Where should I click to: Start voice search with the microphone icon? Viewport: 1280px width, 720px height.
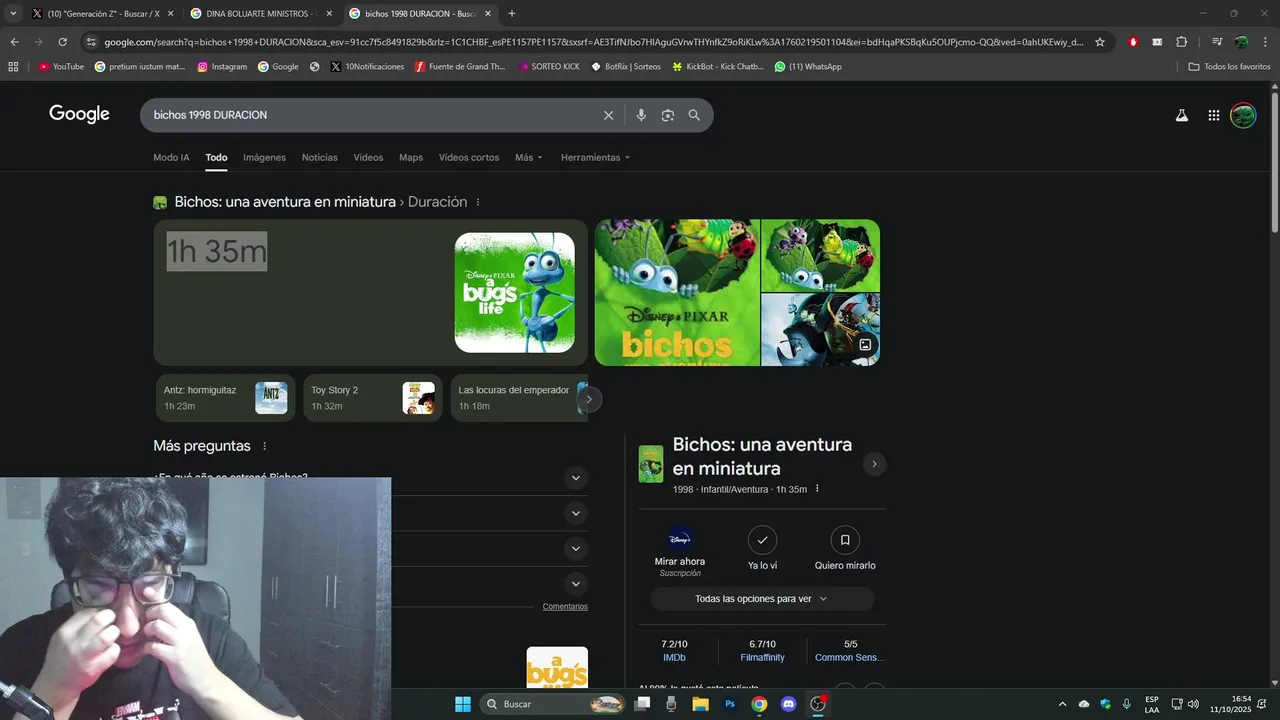(641, 115)
